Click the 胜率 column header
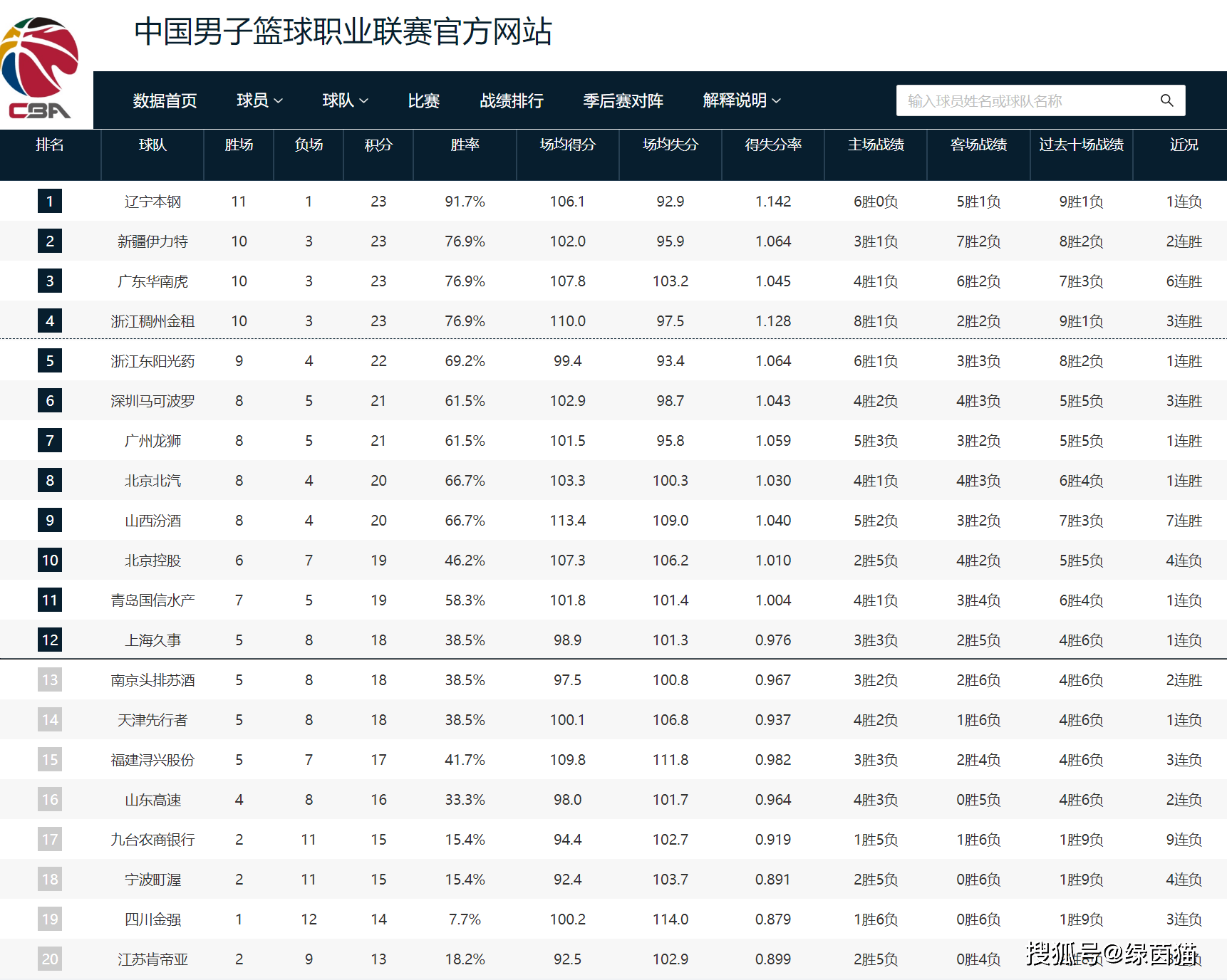 (x=465, y=145)
